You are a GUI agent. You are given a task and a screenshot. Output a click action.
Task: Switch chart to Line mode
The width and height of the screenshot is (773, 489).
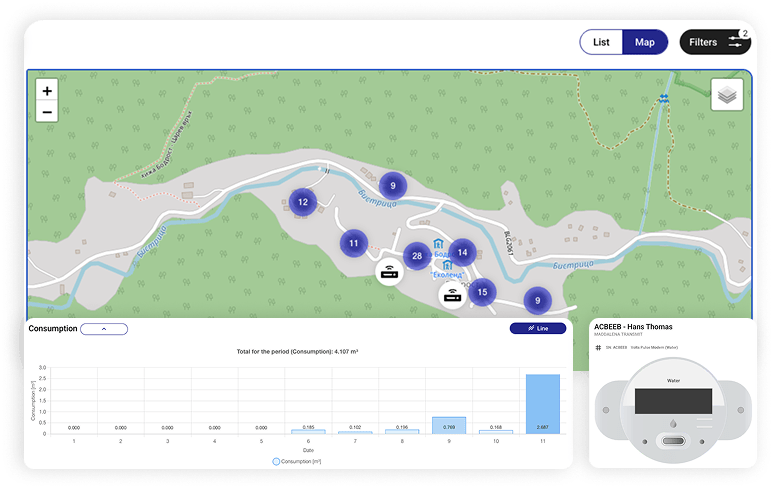coord(538,328)
